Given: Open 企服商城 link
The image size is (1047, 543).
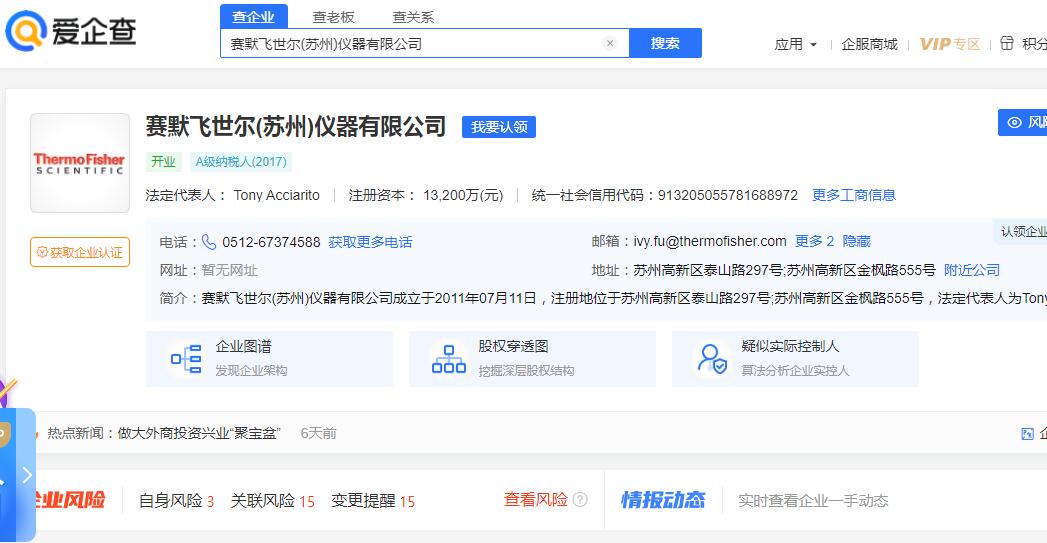Looking at the screenshot, I should point(869,44).
